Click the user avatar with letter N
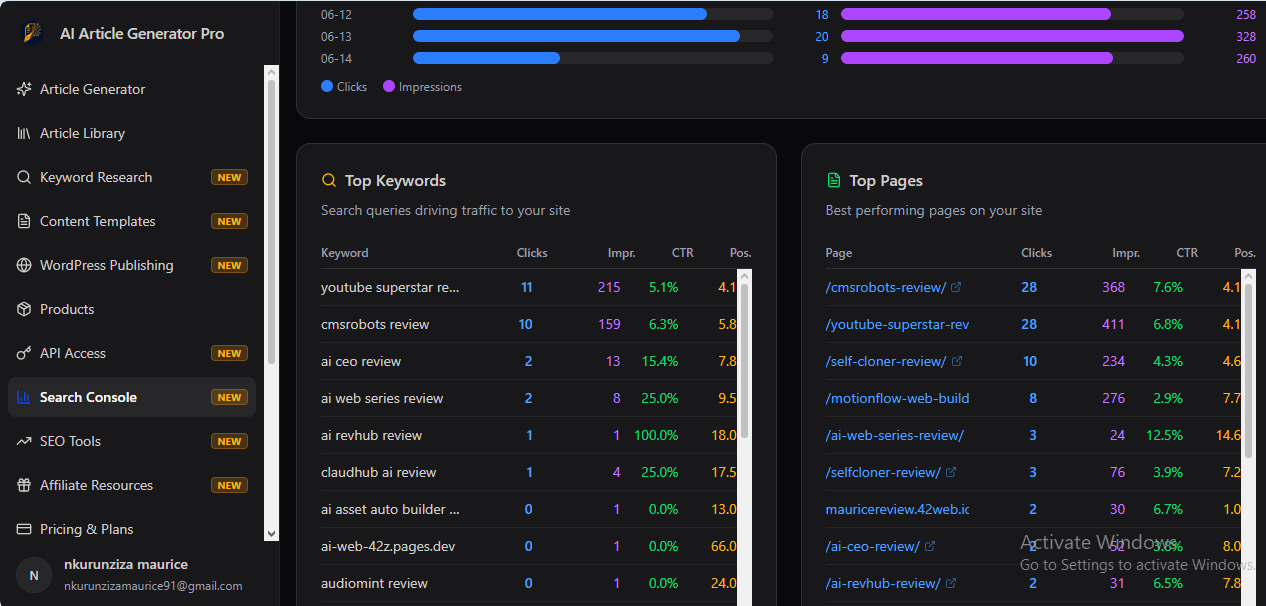 (34, 575)
